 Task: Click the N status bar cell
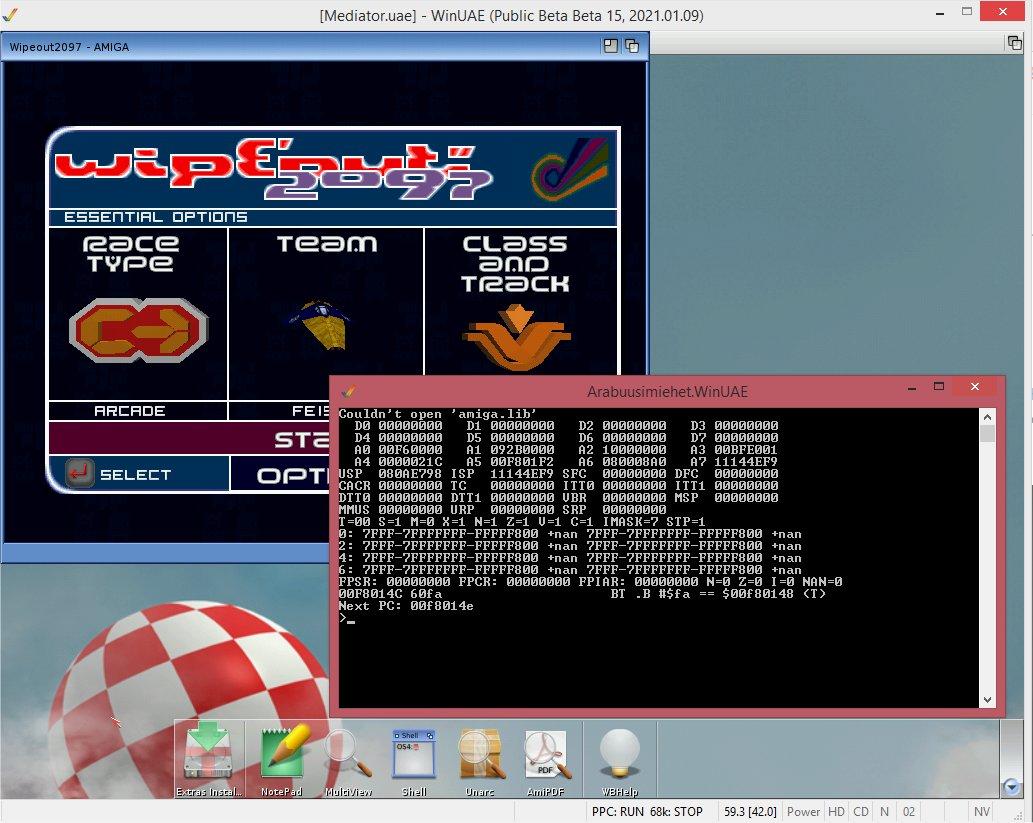(884, 812)
